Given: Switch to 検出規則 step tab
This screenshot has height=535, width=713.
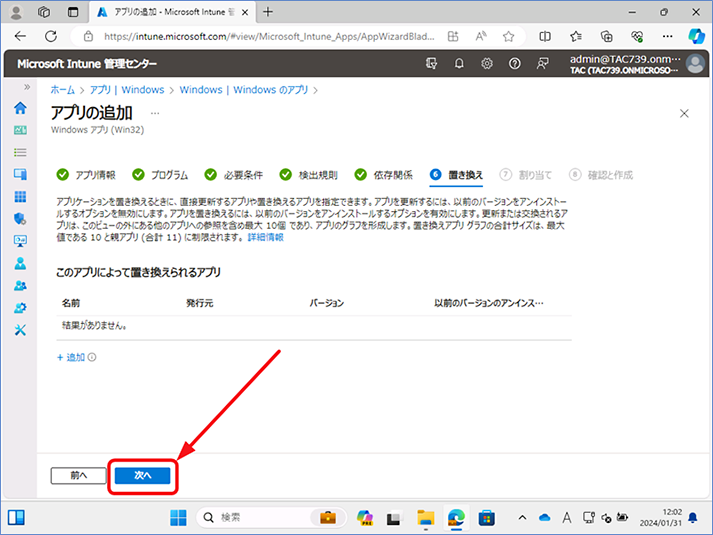Looking at the screenshot, I should coord(309,175).
